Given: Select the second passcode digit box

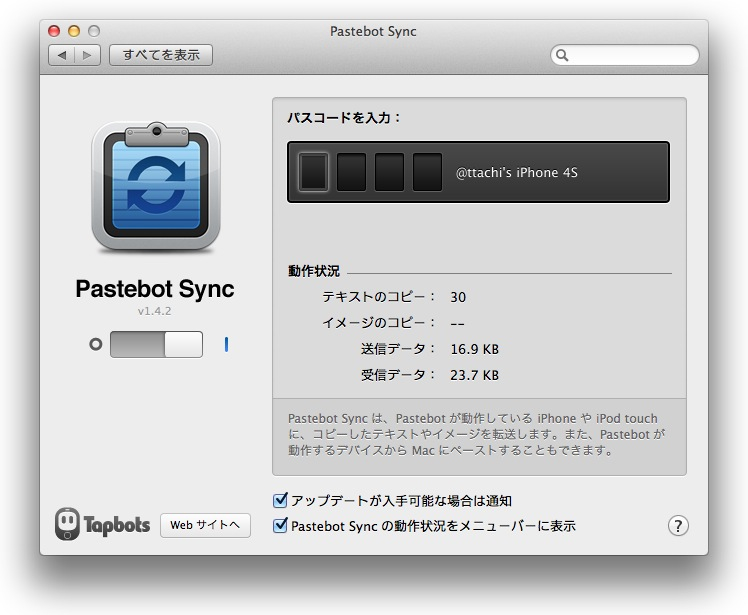Looking at the screenshot, I should (x=351, y=172).
